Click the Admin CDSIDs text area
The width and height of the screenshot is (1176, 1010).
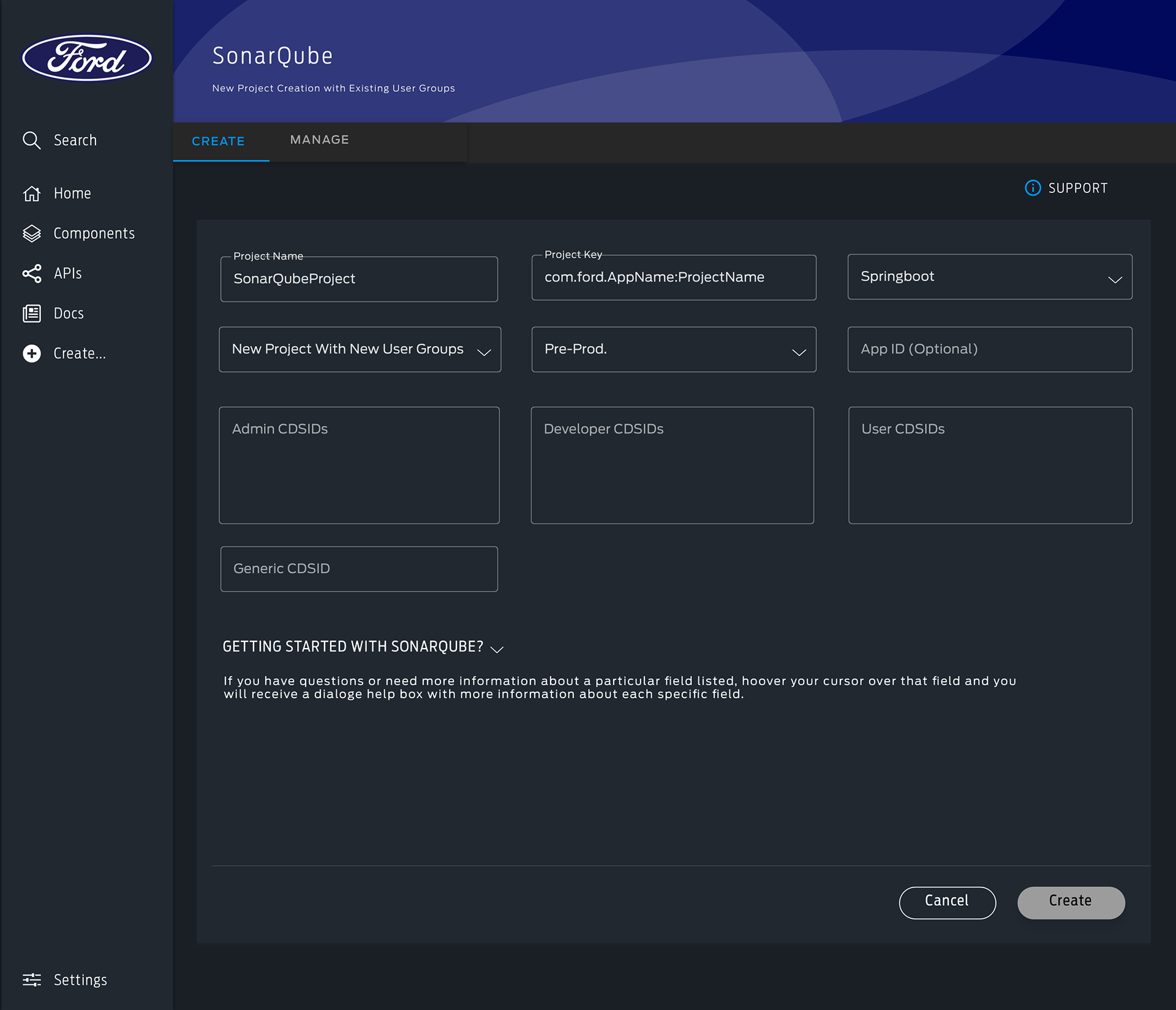pyautogui.click(x=359, y=465)
